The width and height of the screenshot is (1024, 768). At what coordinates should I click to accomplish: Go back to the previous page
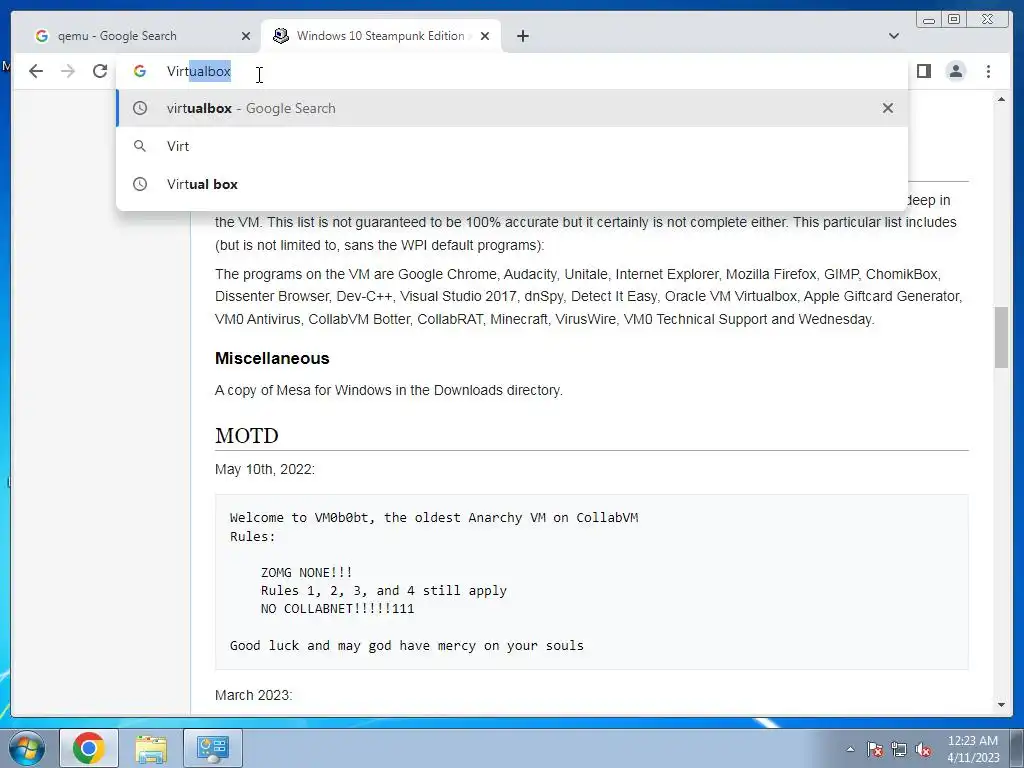coord(36,71)
